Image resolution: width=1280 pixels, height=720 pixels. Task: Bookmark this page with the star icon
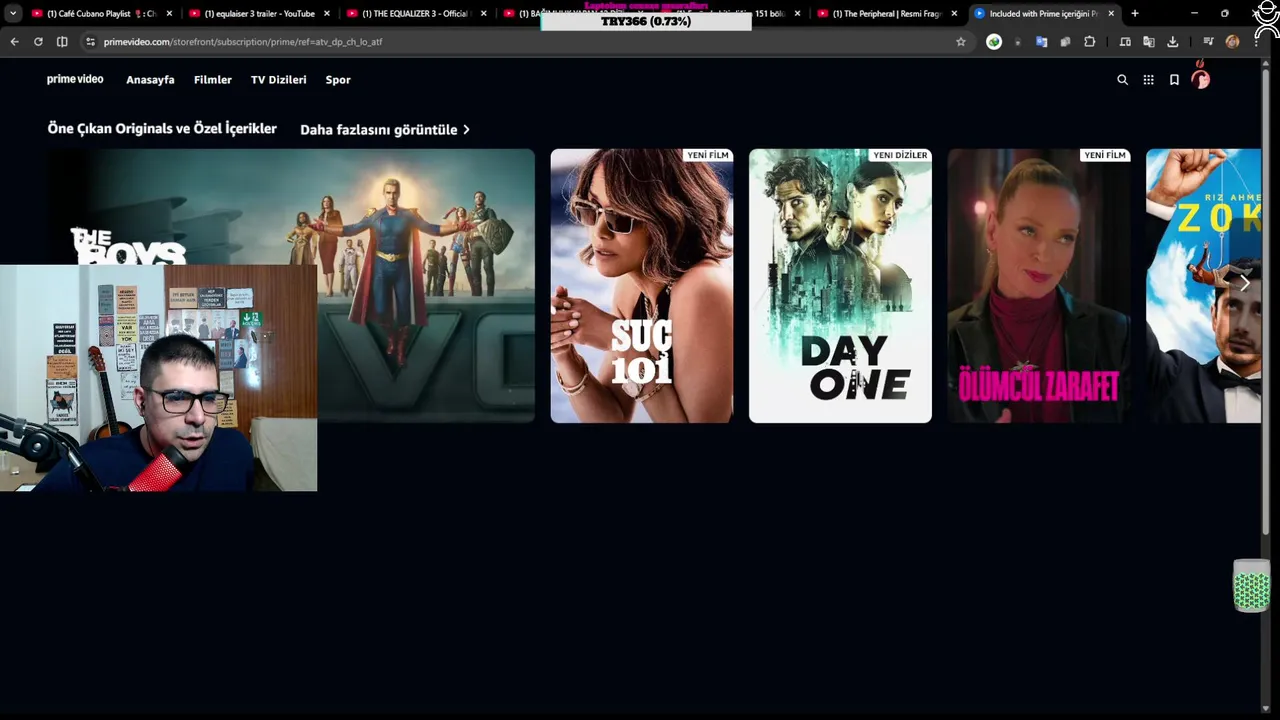[x=961, y=42]
